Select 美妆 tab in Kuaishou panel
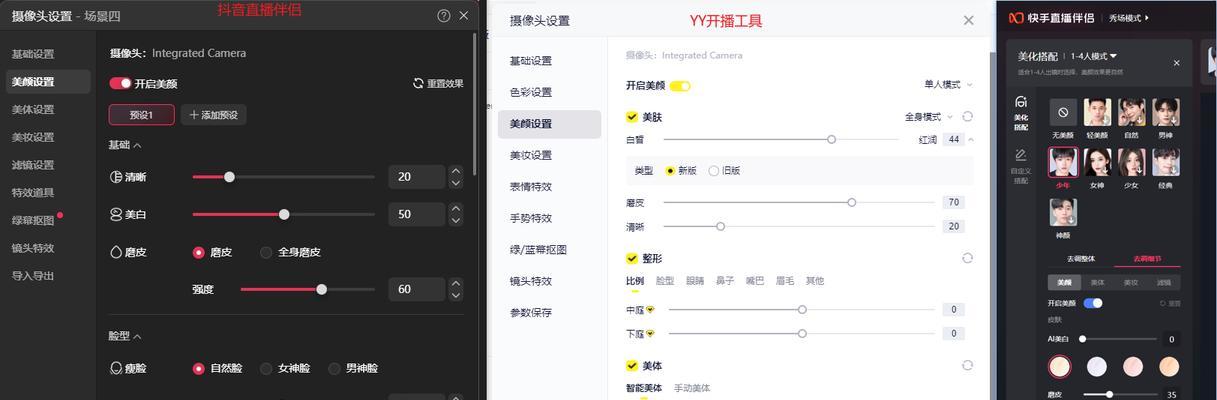Viewport: 1217px width, 400px height. (x=1131, y=283)
